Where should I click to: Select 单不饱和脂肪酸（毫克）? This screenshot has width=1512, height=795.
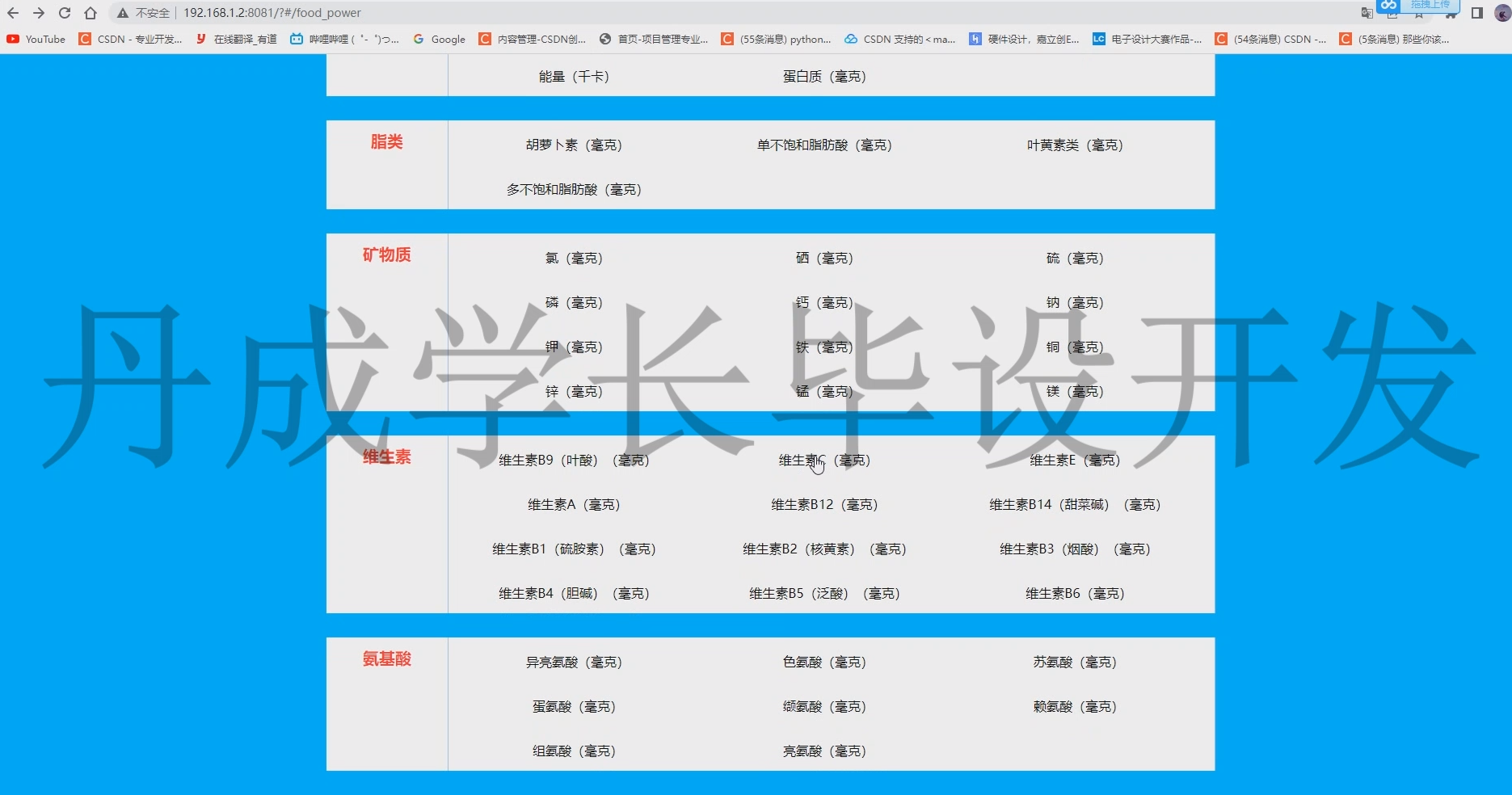[824, 145]
